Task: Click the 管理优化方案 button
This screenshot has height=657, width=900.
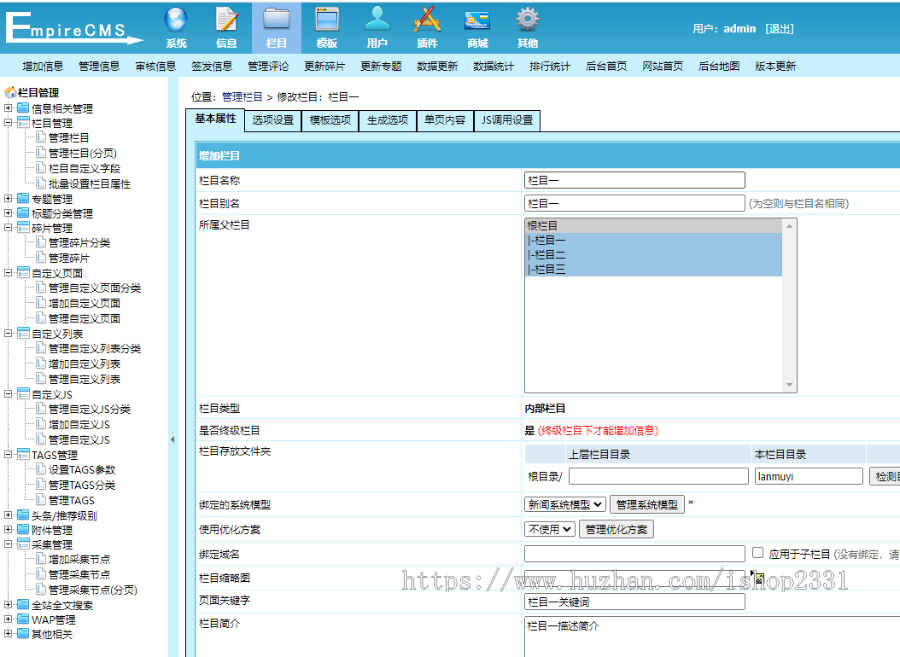Action: [x=616, y=529]
